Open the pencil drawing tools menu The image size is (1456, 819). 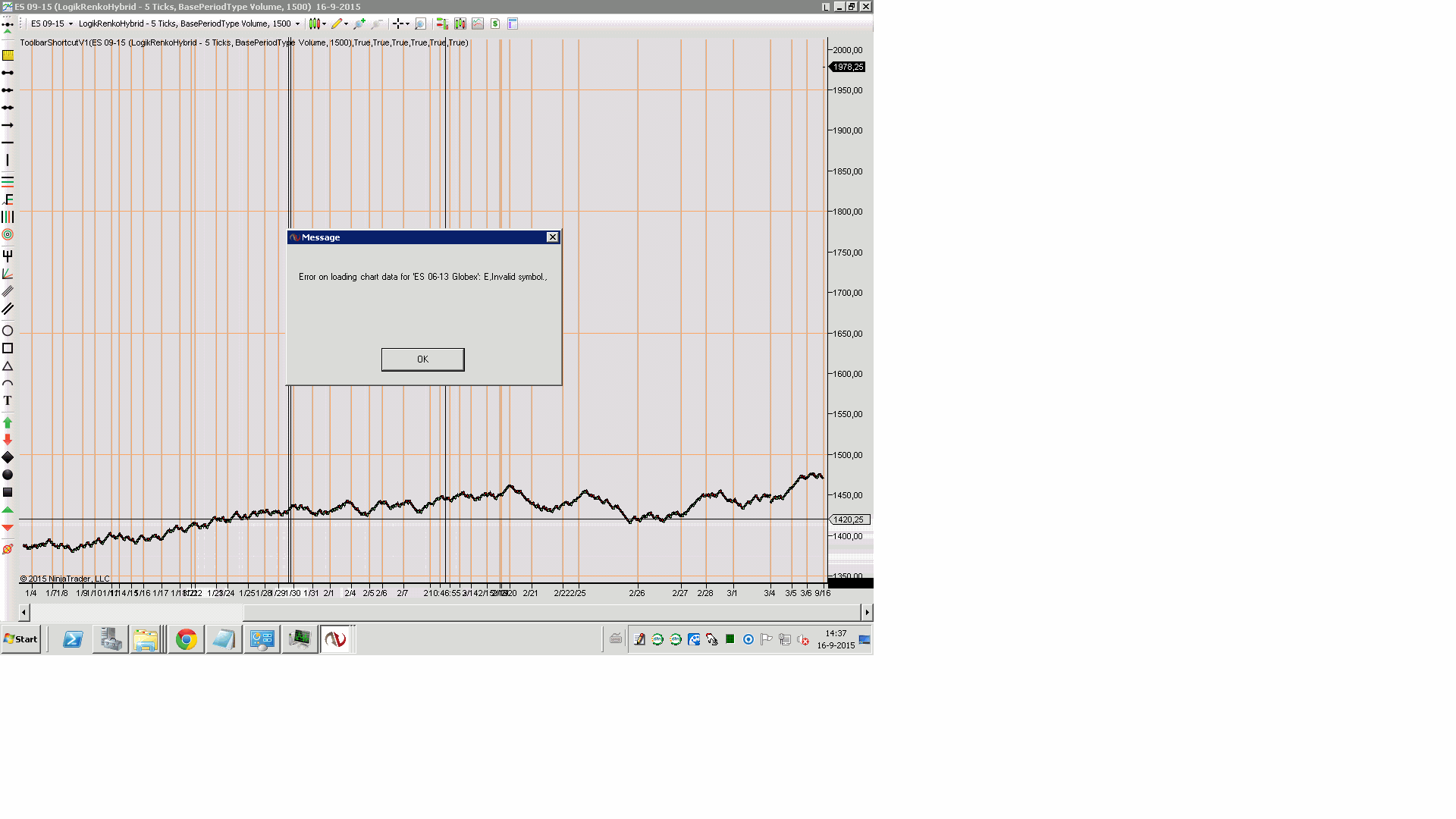pyautogui.click(x=339, y=24)
